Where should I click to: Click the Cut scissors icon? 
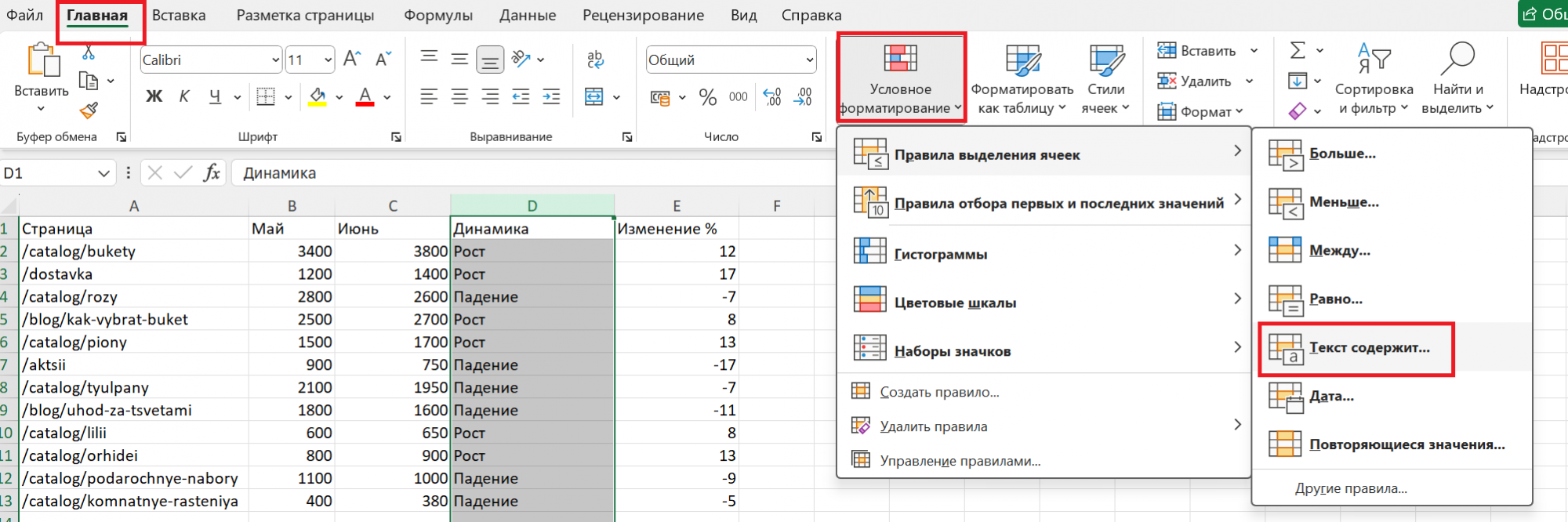tap(89, 53)
